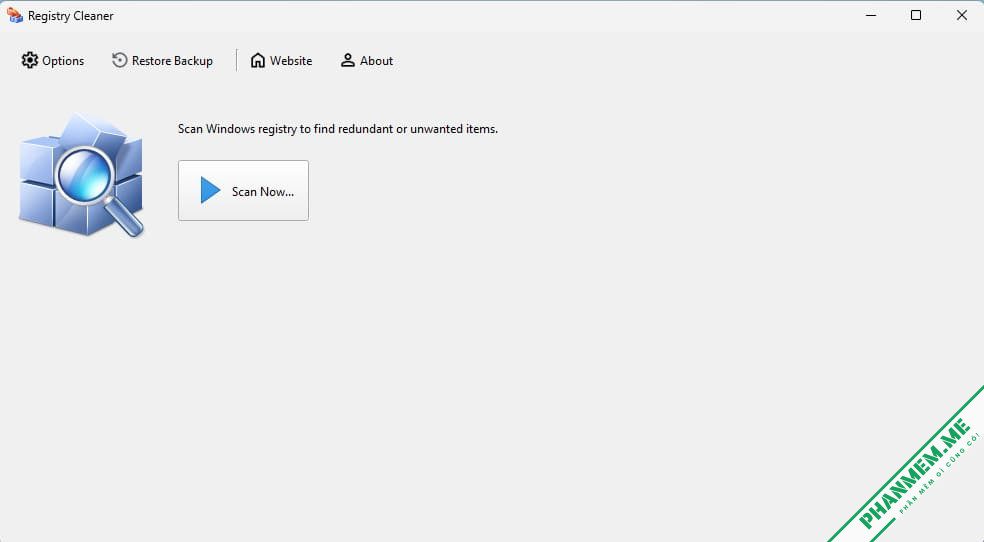Click the Restore Backup clock-arrow icon

coord(119,60)
